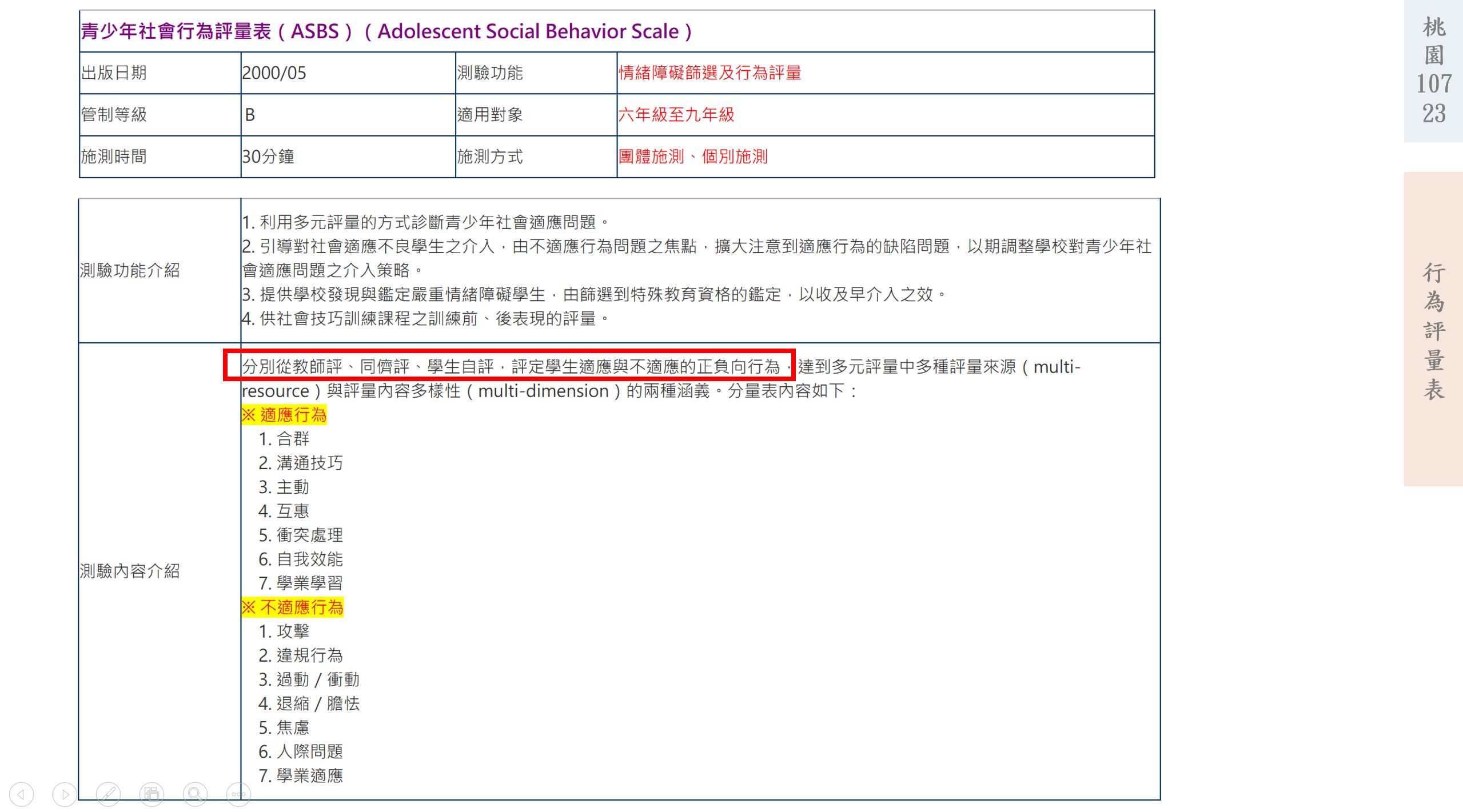Show all slides grid view
Viewport: 1463px width, 812px height.
click(x=152, y=794)
